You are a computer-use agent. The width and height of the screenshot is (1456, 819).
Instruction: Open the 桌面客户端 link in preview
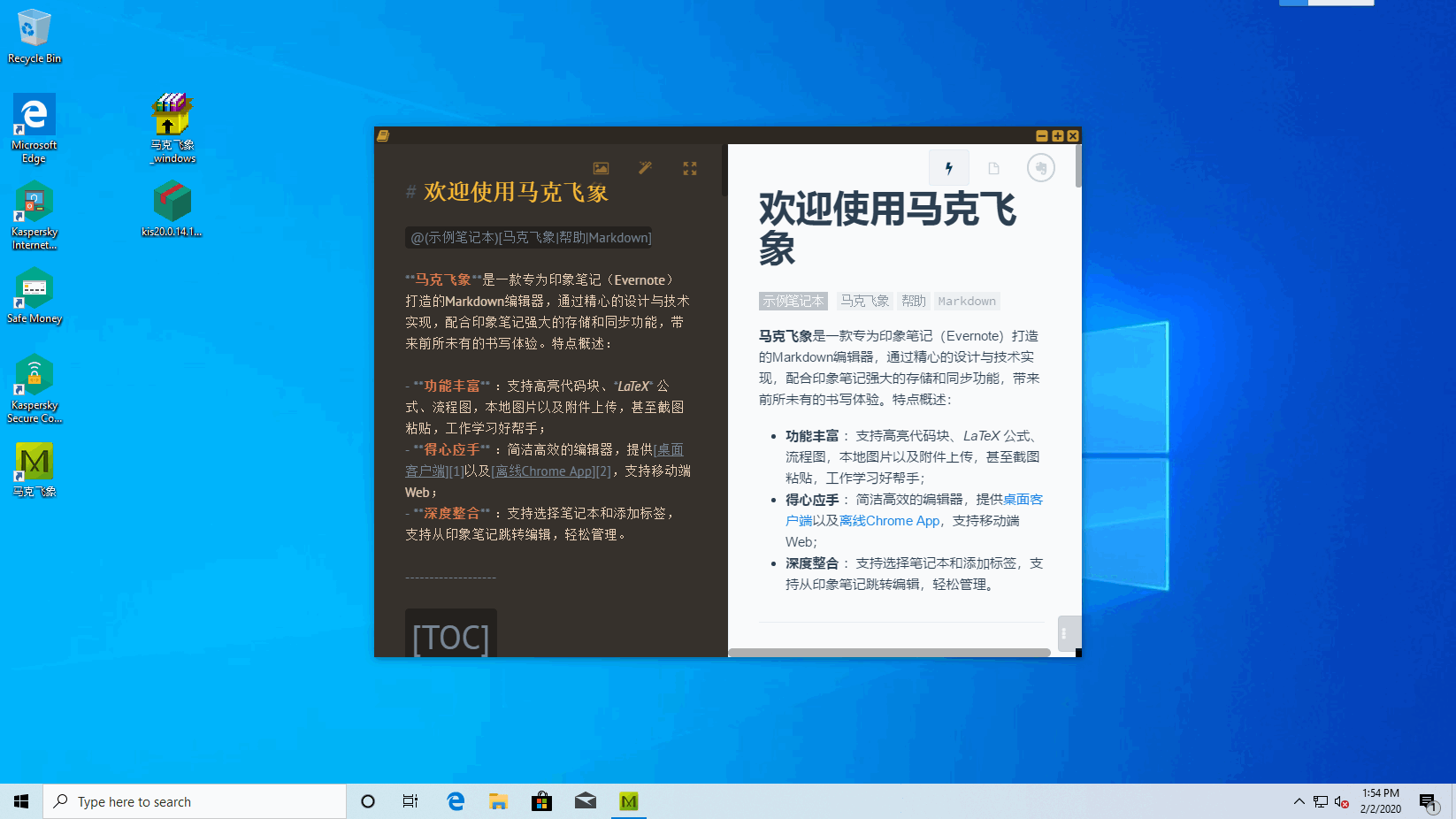[x=1023, y=500]
